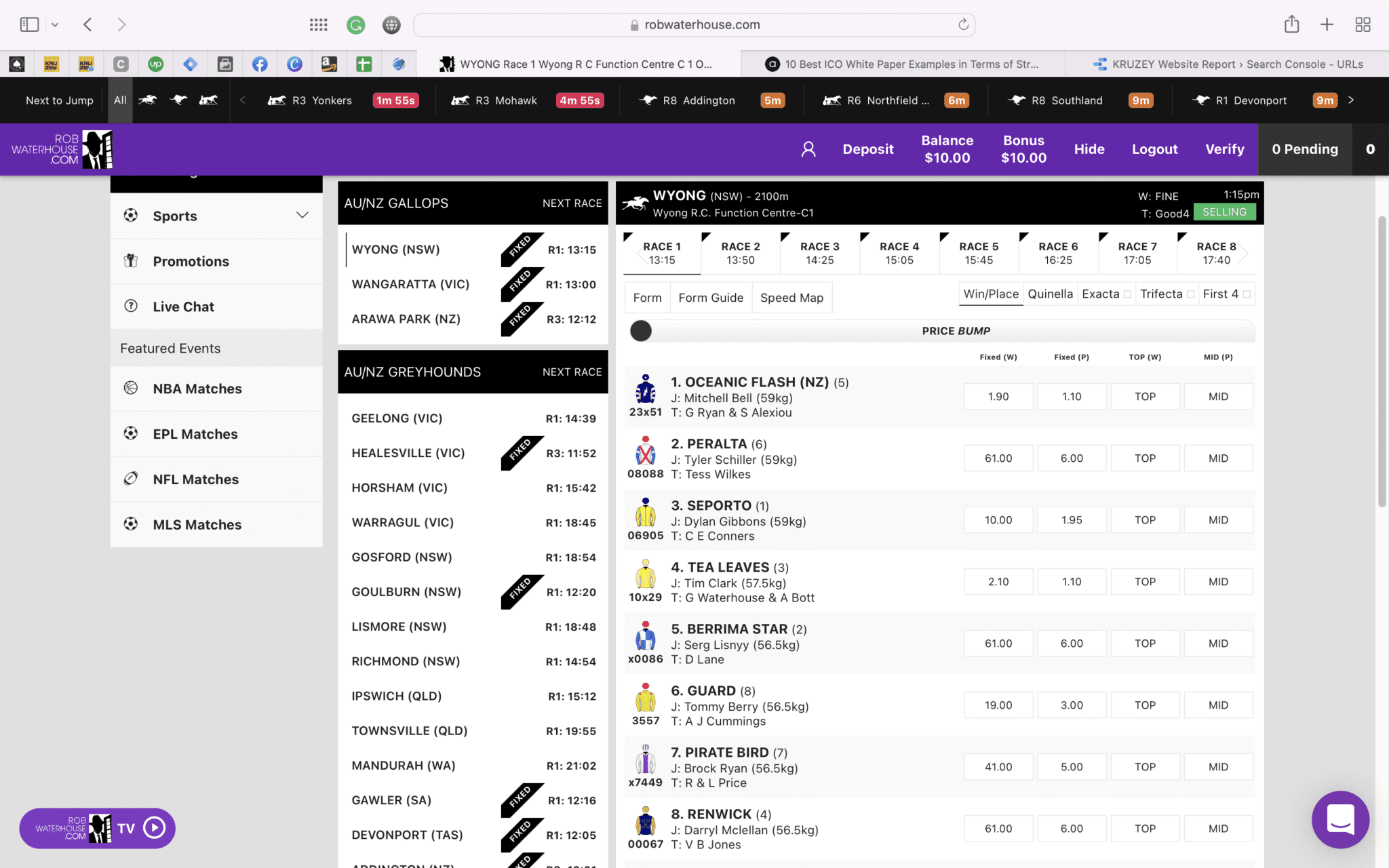Image resolution: width=1389 pixels, height=868 pixels.
Task: Click Verify in the header
Action: pos(1224,149)
